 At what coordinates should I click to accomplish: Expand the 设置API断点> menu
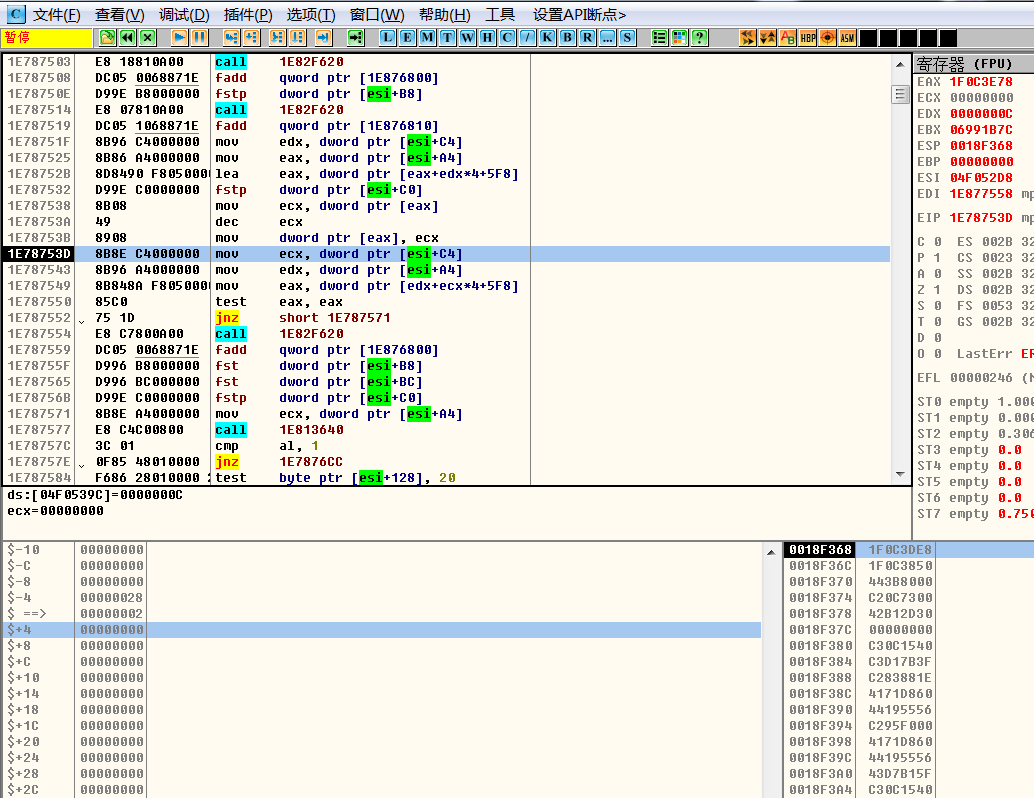tap(580, 14)
